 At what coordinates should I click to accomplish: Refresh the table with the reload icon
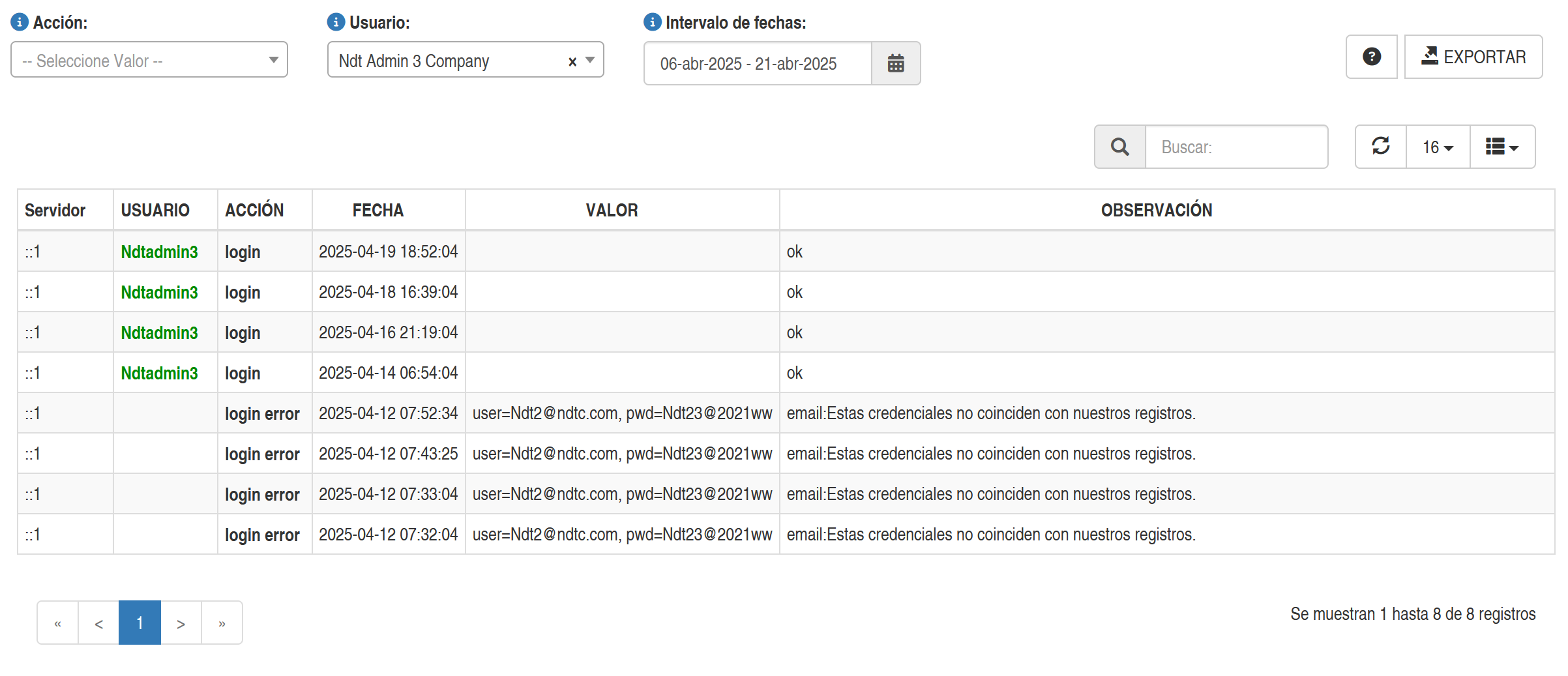(x=1380, y=147)
